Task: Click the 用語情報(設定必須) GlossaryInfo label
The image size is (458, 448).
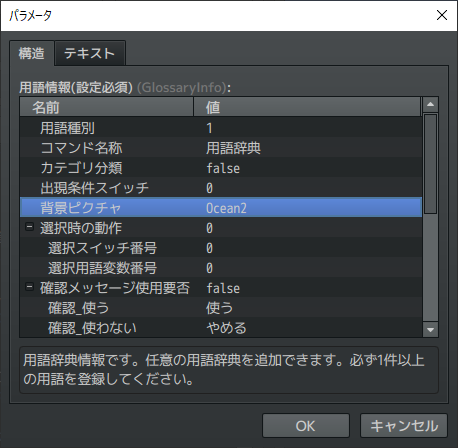Action: pyautogui.click(x=125, y=87)
